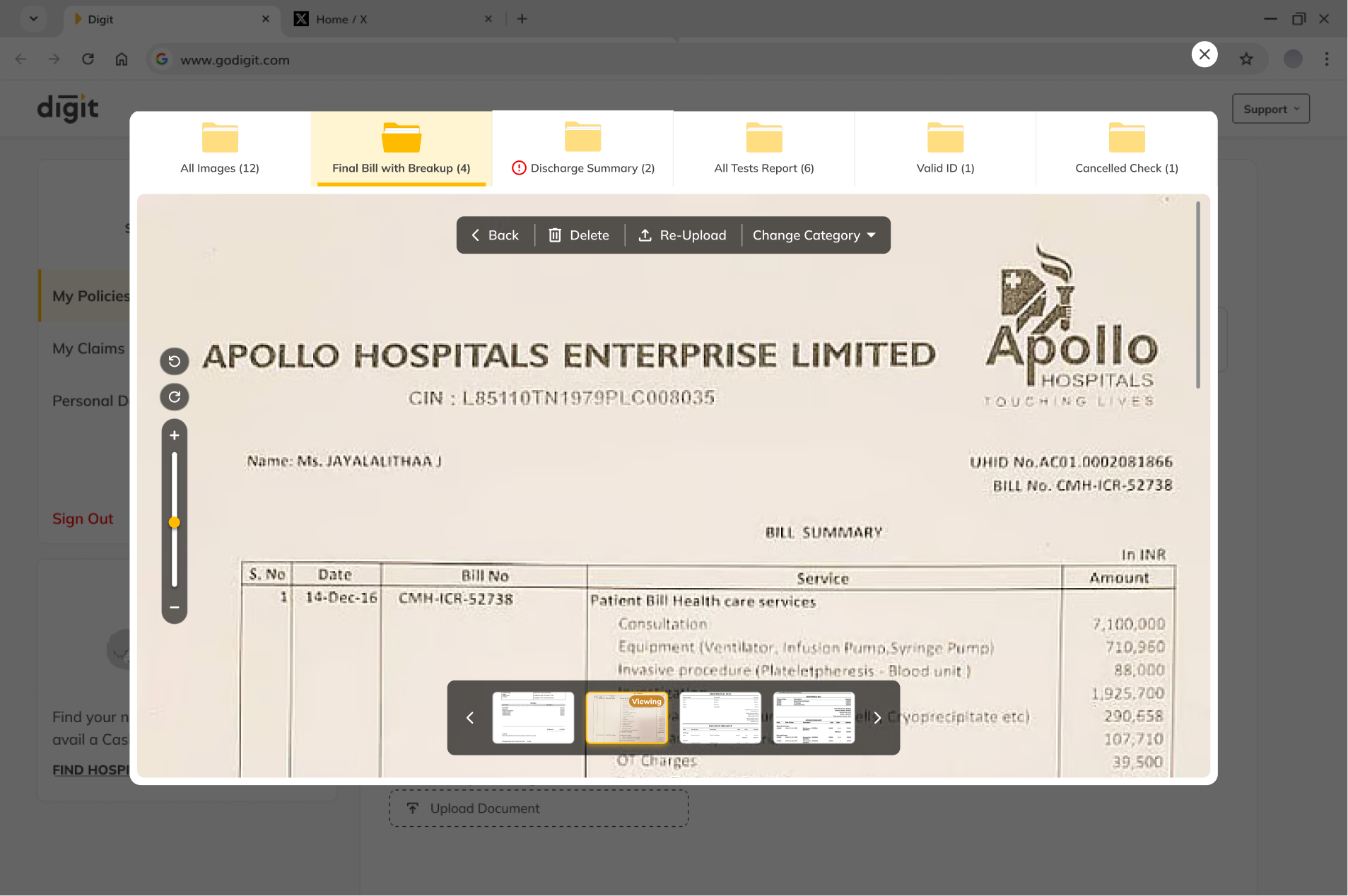Image resolution: width=1348 pixels, height=896 pixels.
Task: Open the browser tab list chevron
Action: 33,19
